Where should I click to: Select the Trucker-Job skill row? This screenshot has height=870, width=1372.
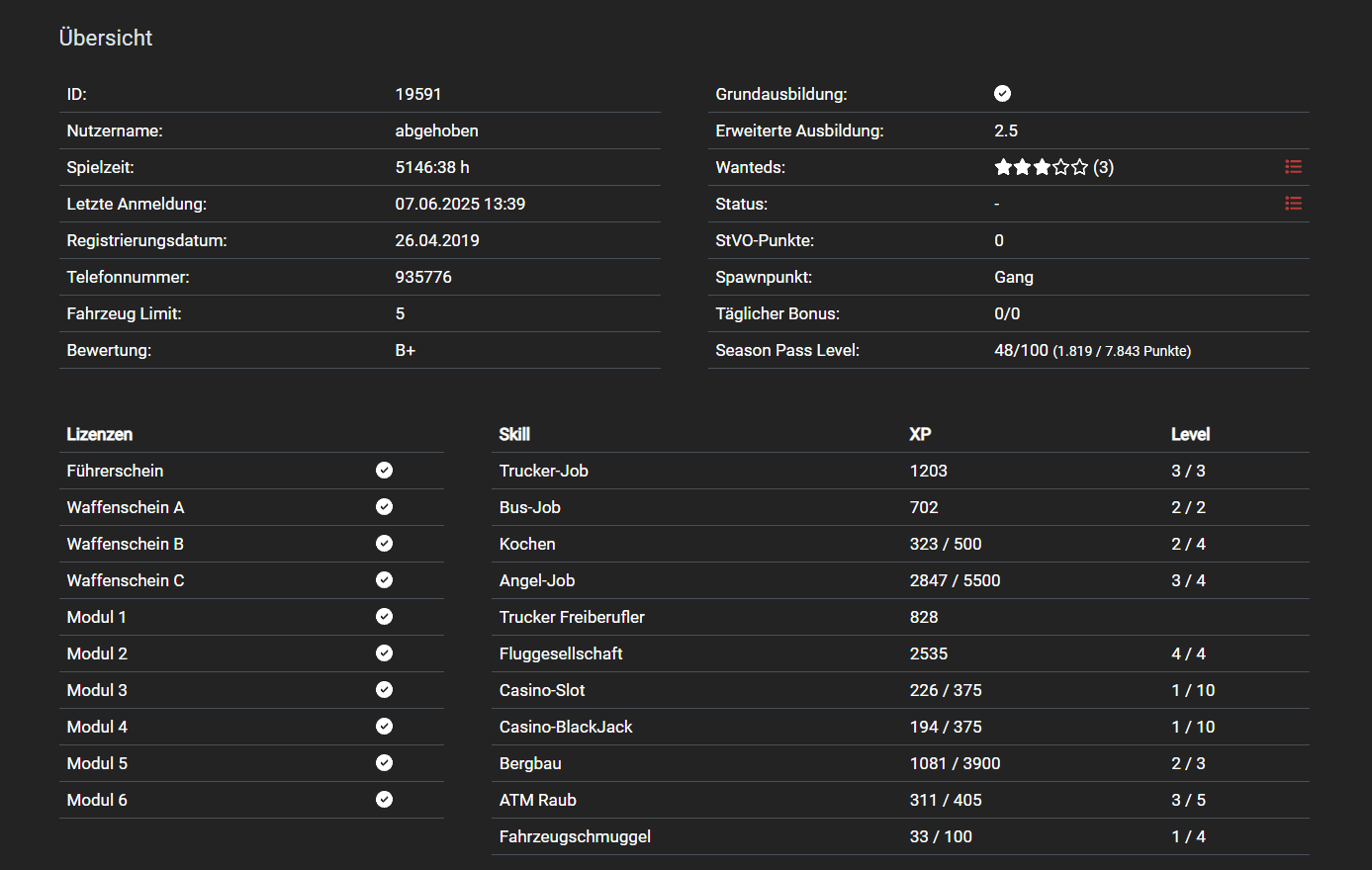pyautogui.click(x=900, y=471)
